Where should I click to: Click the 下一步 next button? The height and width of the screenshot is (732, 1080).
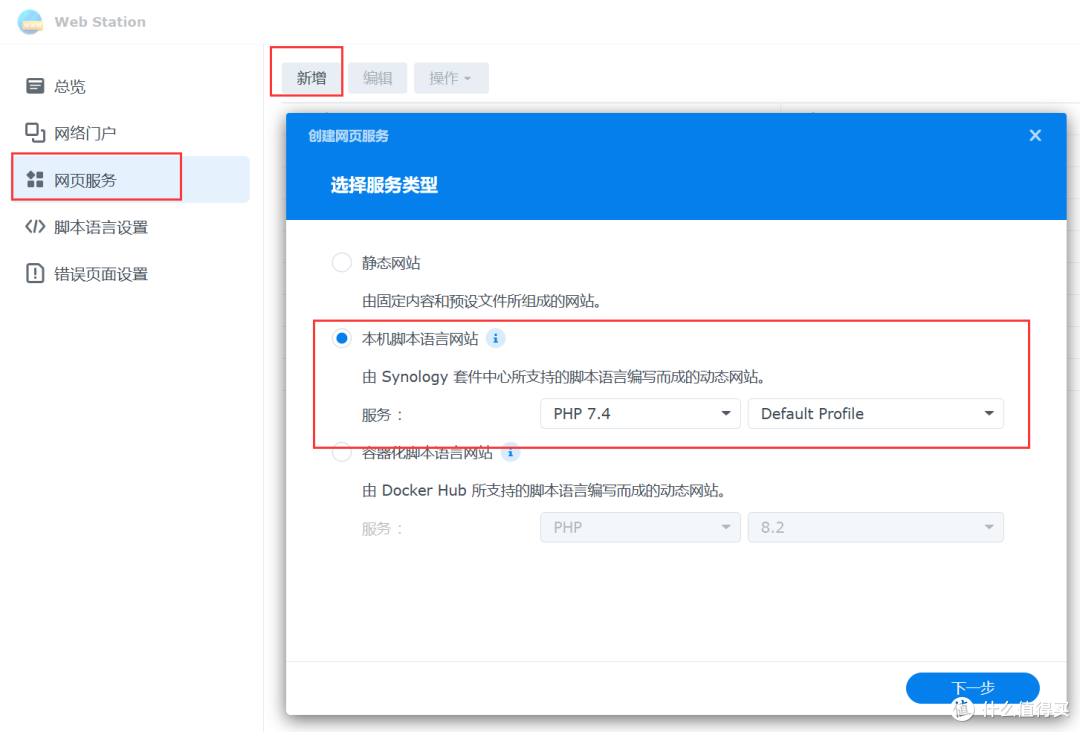pos(971,688)
